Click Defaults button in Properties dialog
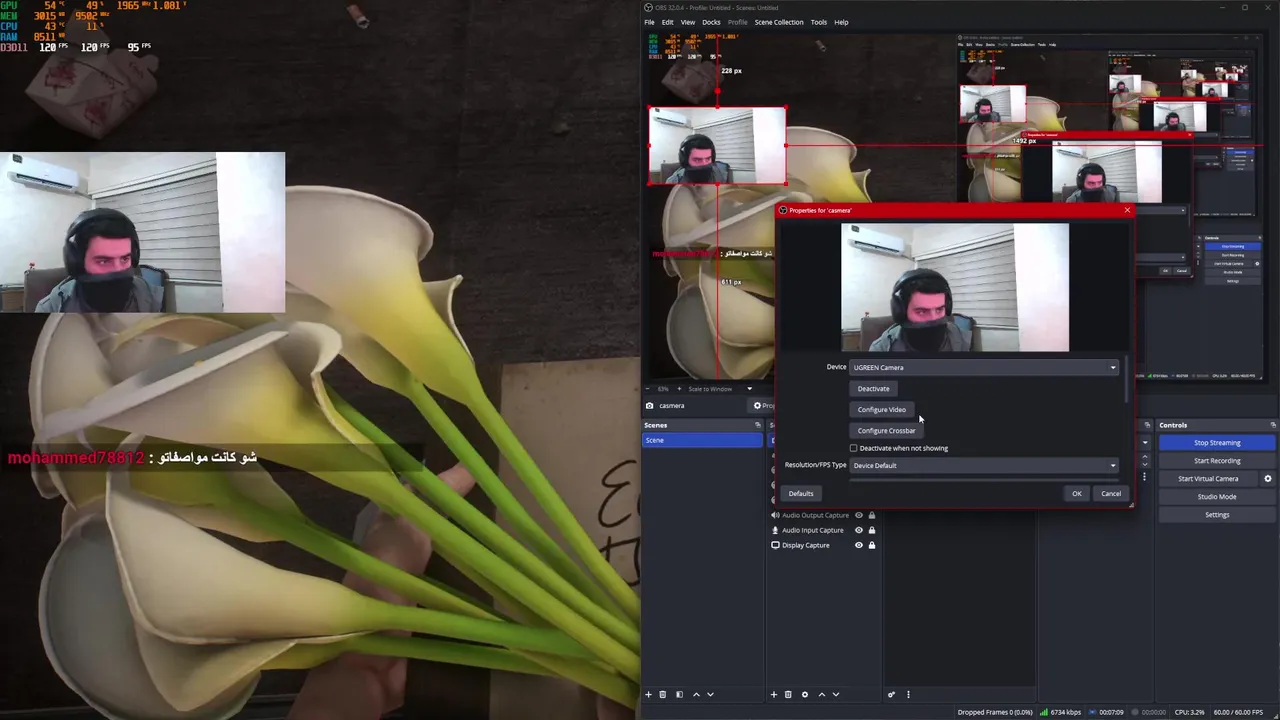 pos(801,493)
